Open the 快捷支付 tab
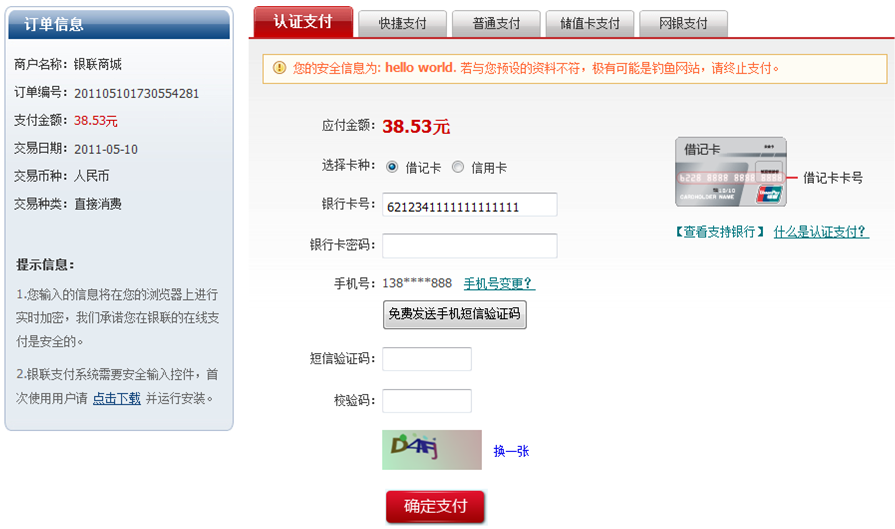 402,24
